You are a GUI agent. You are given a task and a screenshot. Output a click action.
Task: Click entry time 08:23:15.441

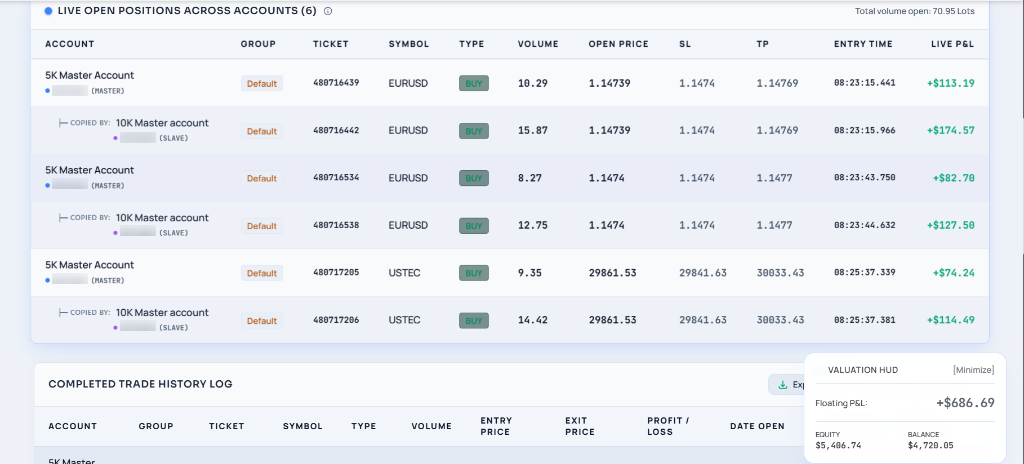click(865, 83)
